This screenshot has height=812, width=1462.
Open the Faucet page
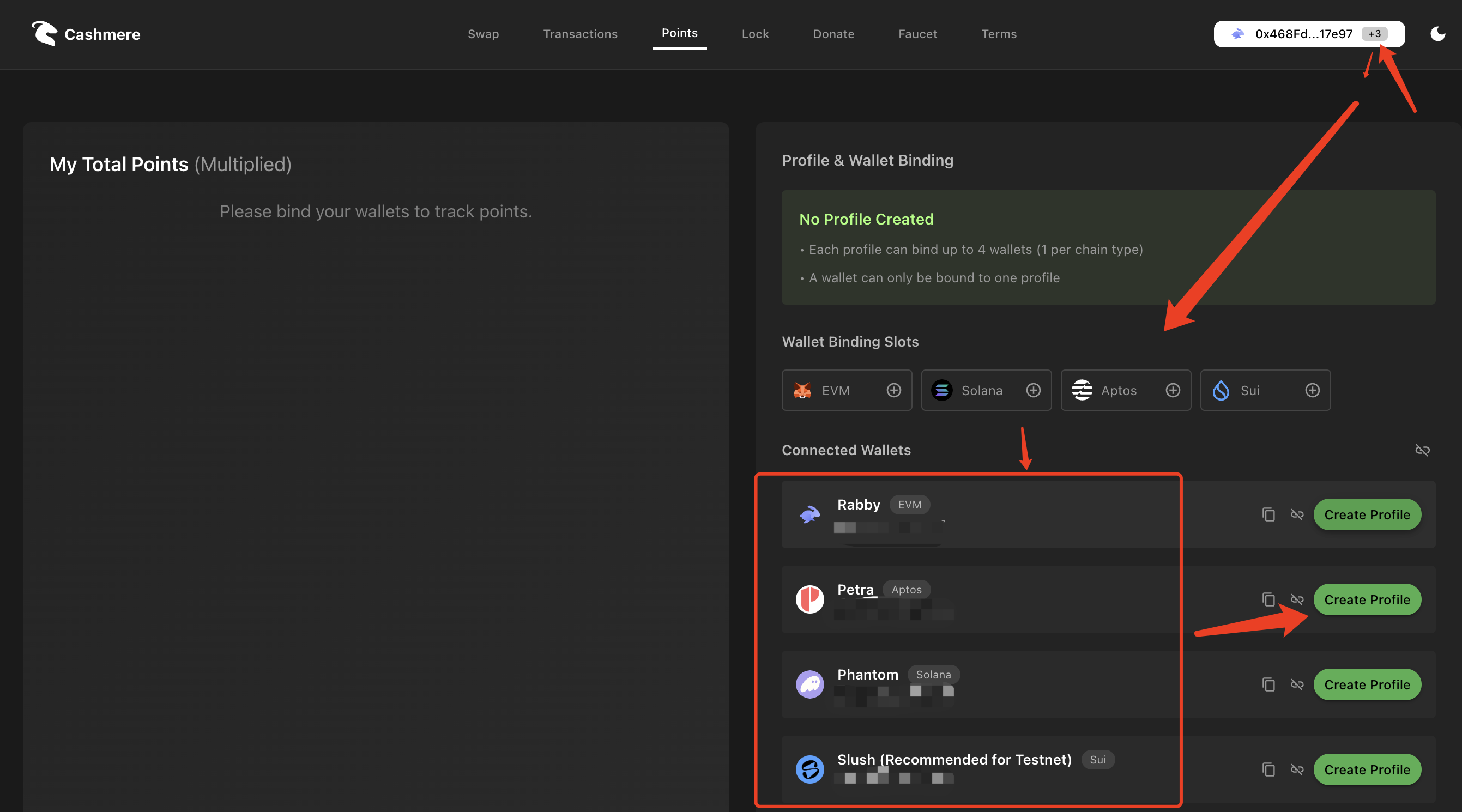click(x=917, y=34)
